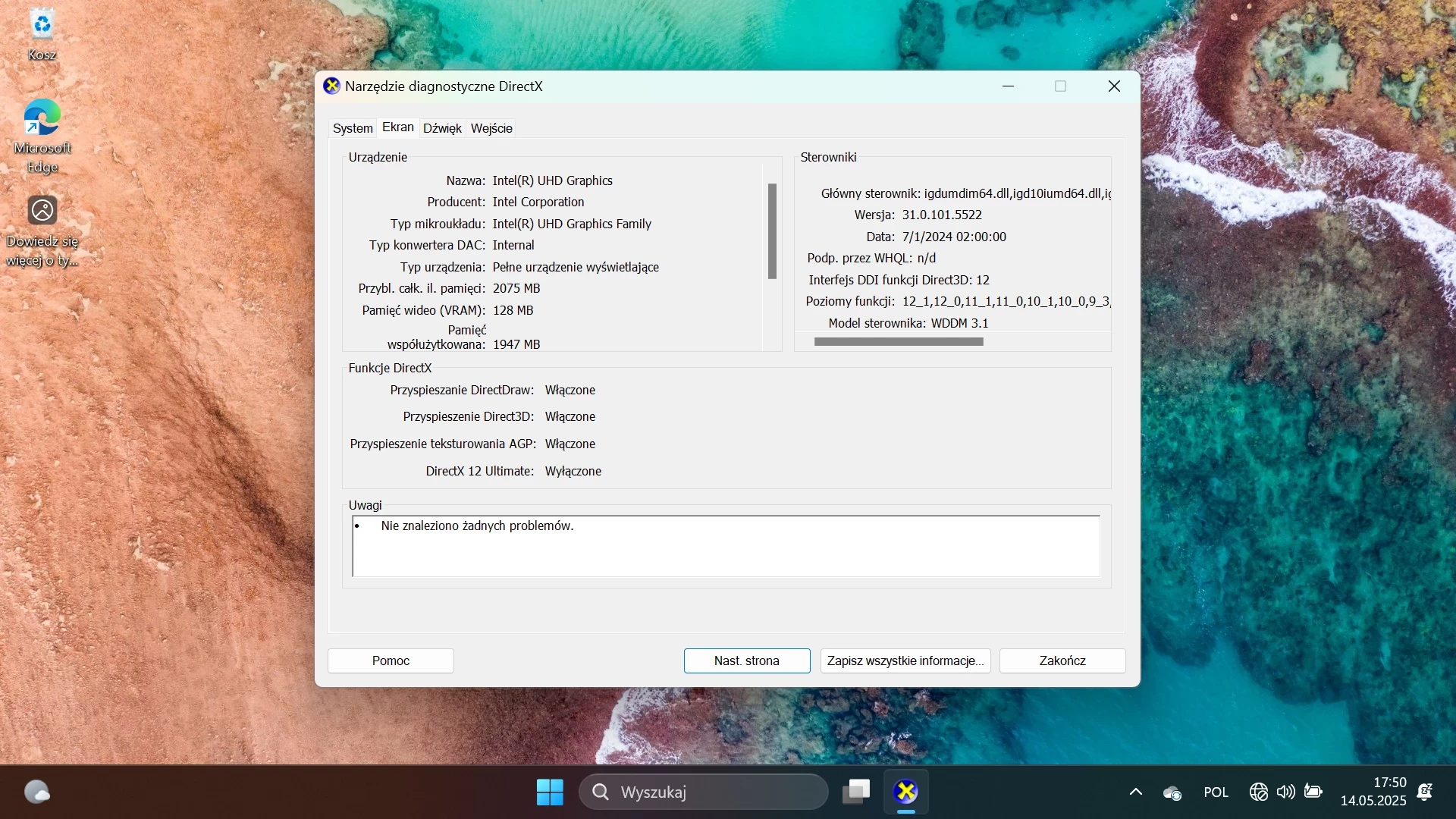Close the DirectX diagnostic window
This screenshot has height=819, width=1456.
[x=1114, y=86]
